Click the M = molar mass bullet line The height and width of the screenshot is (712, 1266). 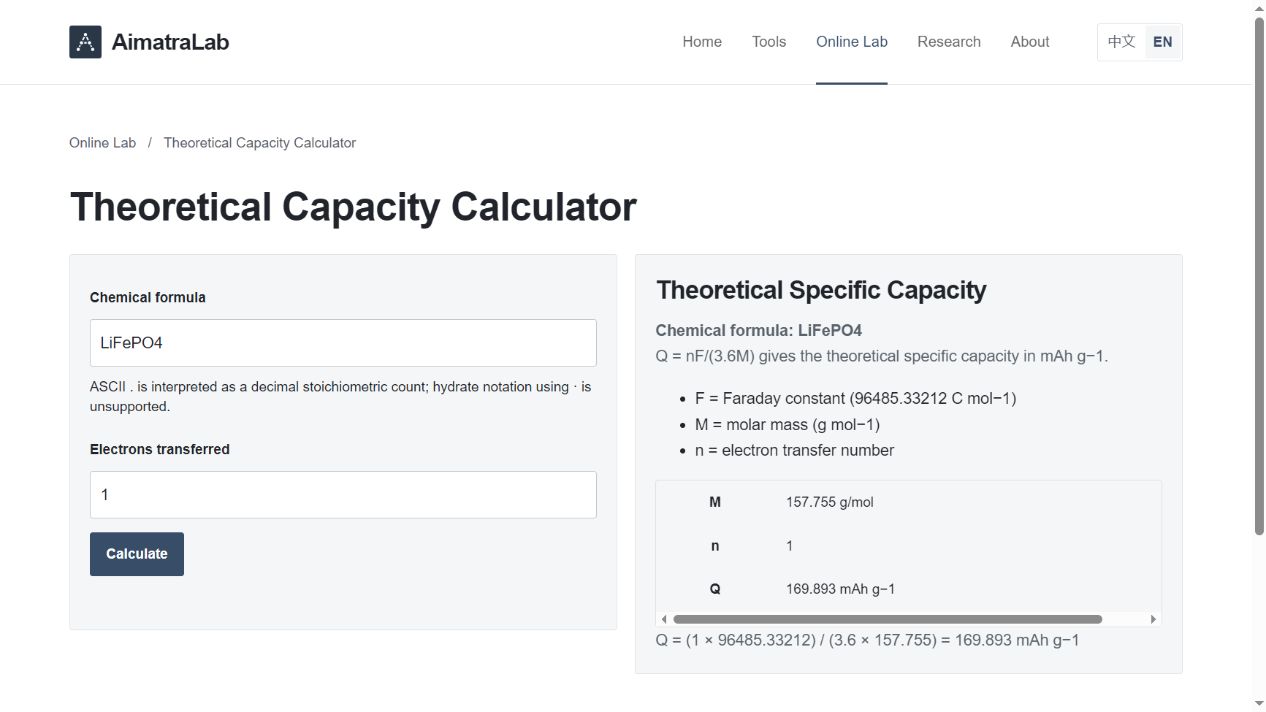[787, 424]
